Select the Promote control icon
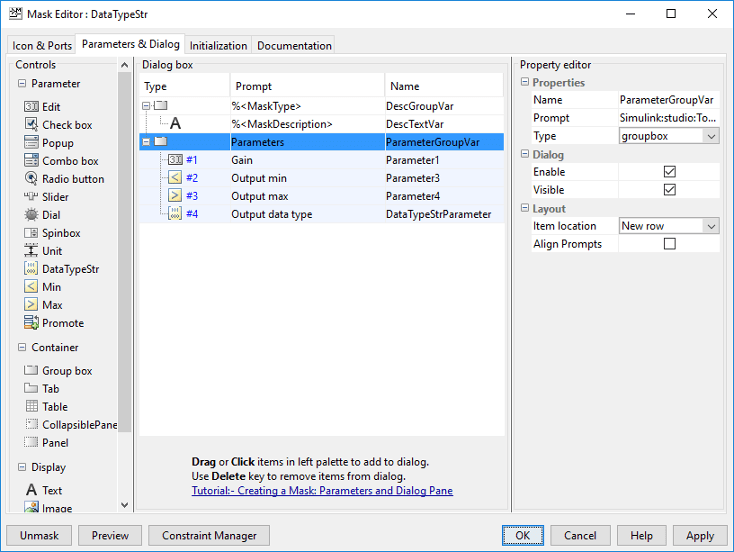 coord(32,323)
